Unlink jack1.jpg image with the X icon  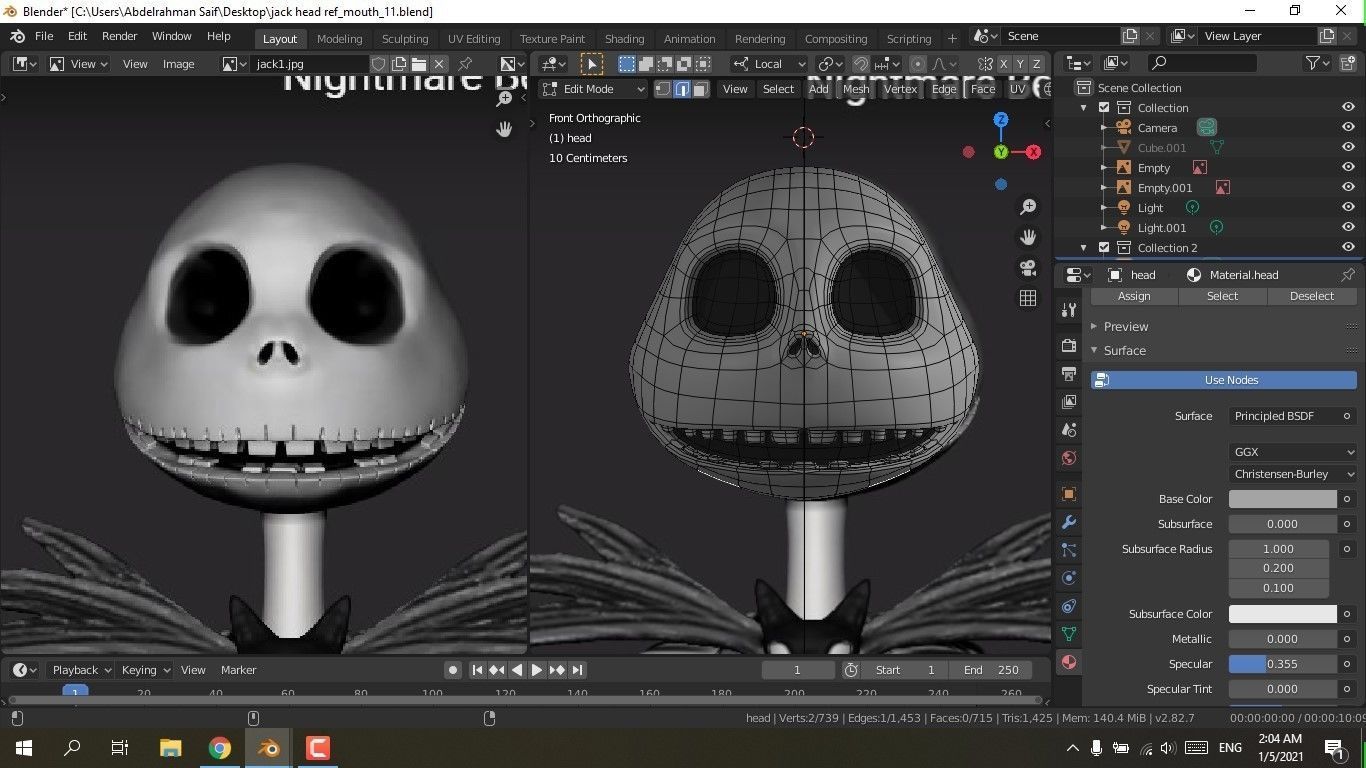(439, 64)
